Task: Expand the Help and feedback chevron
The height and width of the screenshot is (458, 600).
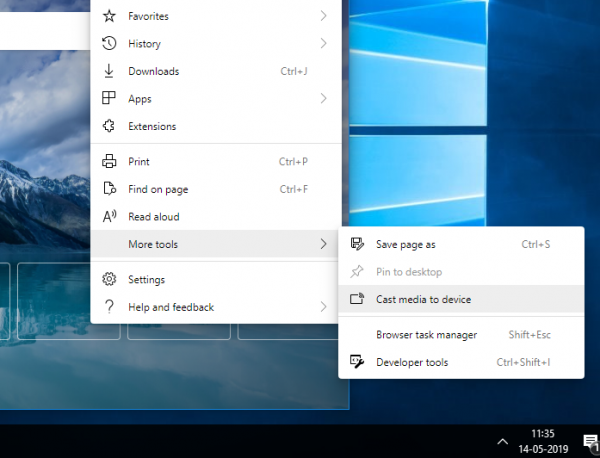Action: click(323, 307)
